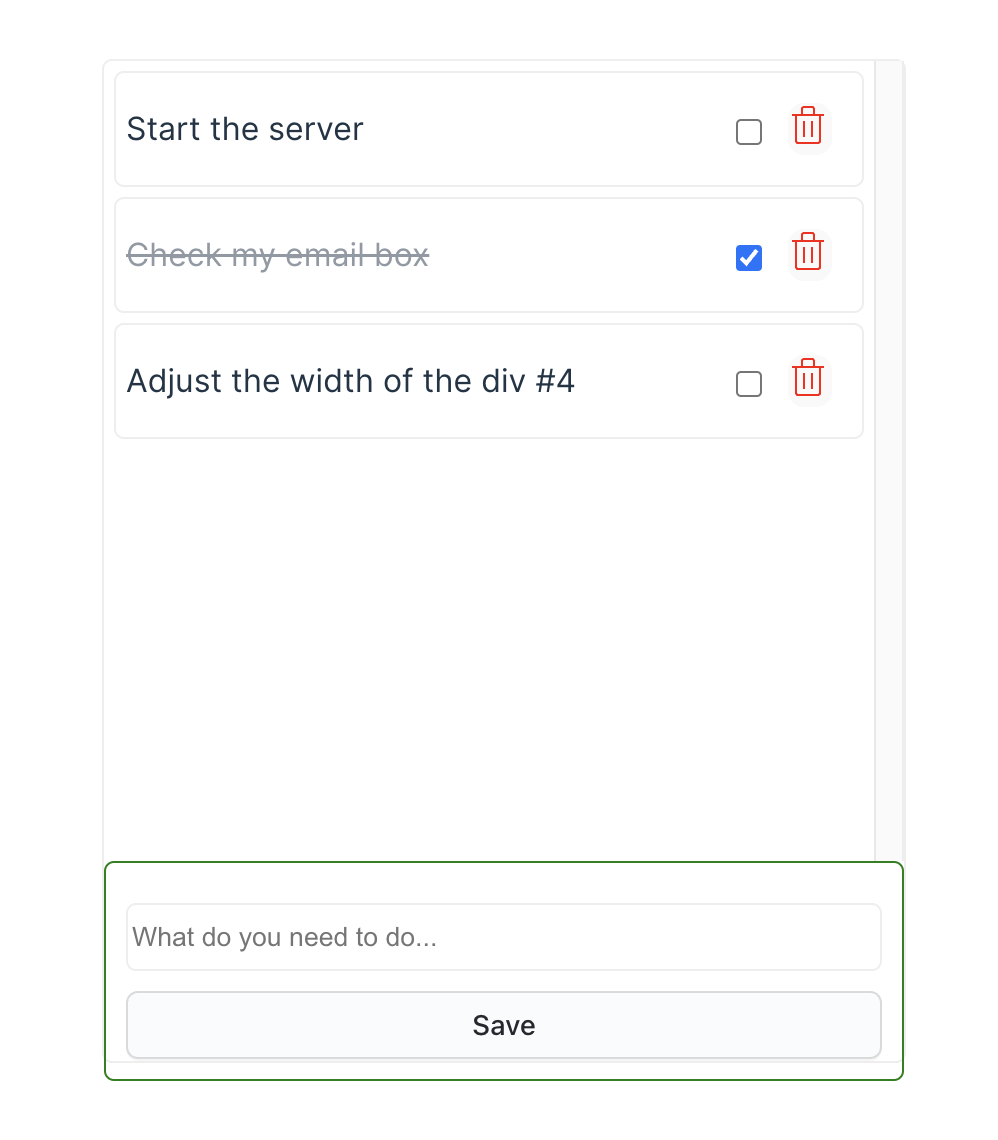This screenshot has width=998, height=1140.
Task: Click the red trash can in first todo row
Action: (x=808, y=127)
